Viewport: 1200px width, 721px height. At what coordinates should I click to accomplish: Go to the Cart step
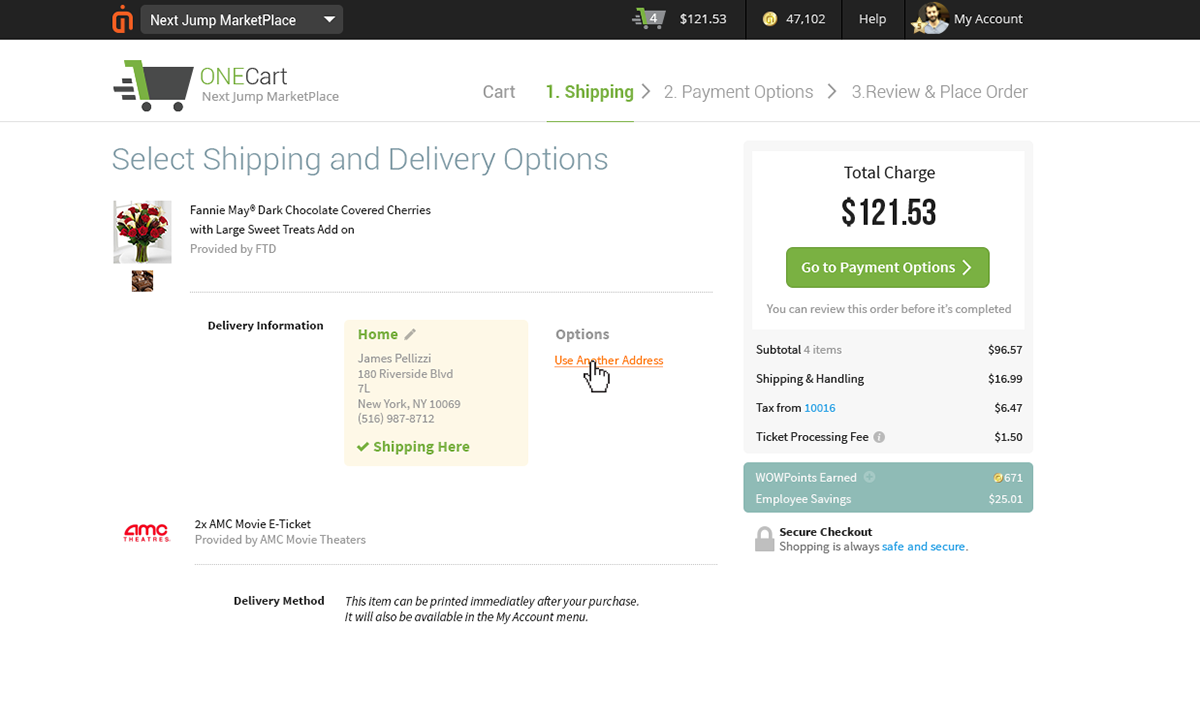(499, 92)
